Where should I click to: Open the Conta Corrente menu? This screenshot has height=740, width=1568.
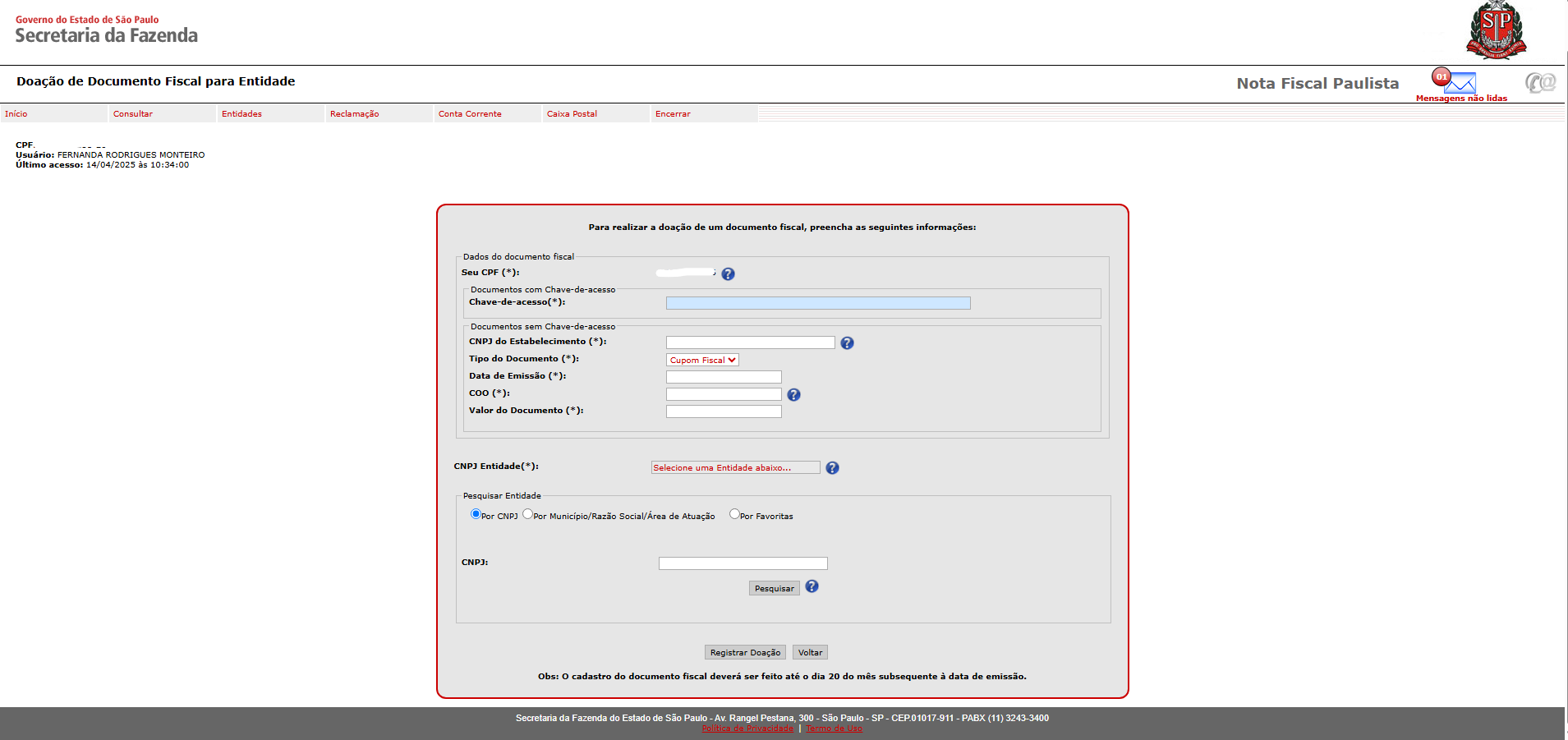470,114
